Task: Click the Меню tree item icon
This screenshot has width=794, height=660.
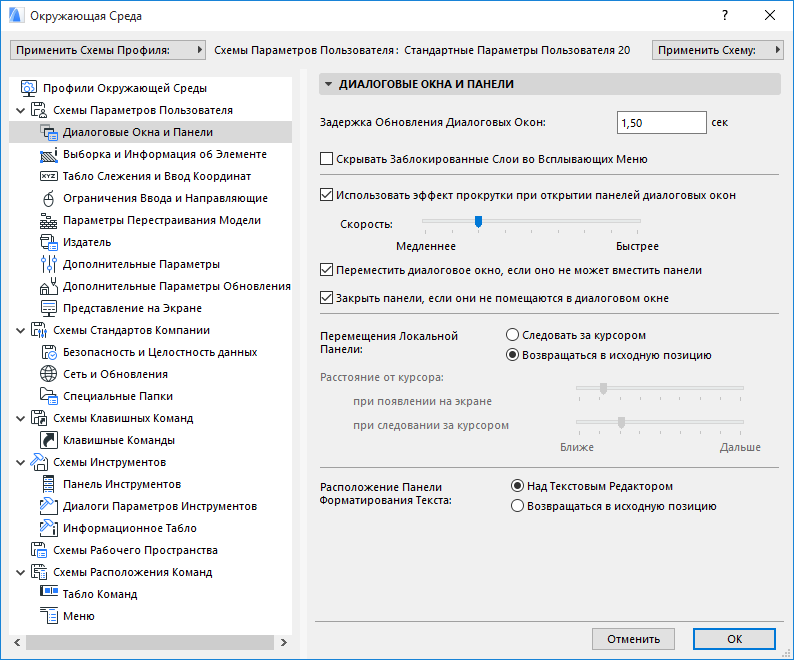Action: 49,616
